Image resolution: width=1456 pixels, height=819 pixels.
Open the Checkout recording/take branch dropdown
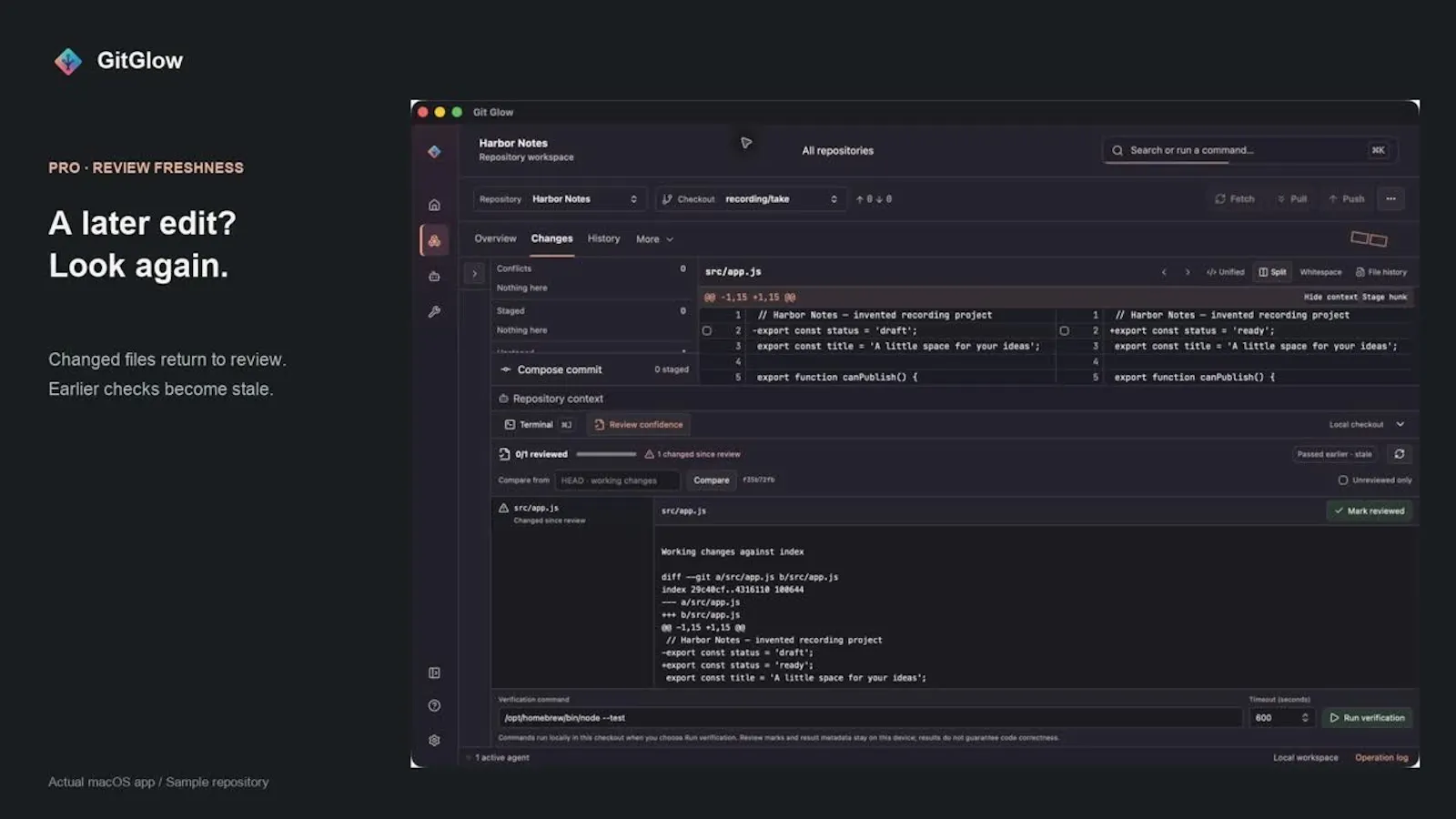tap(750, 199)
